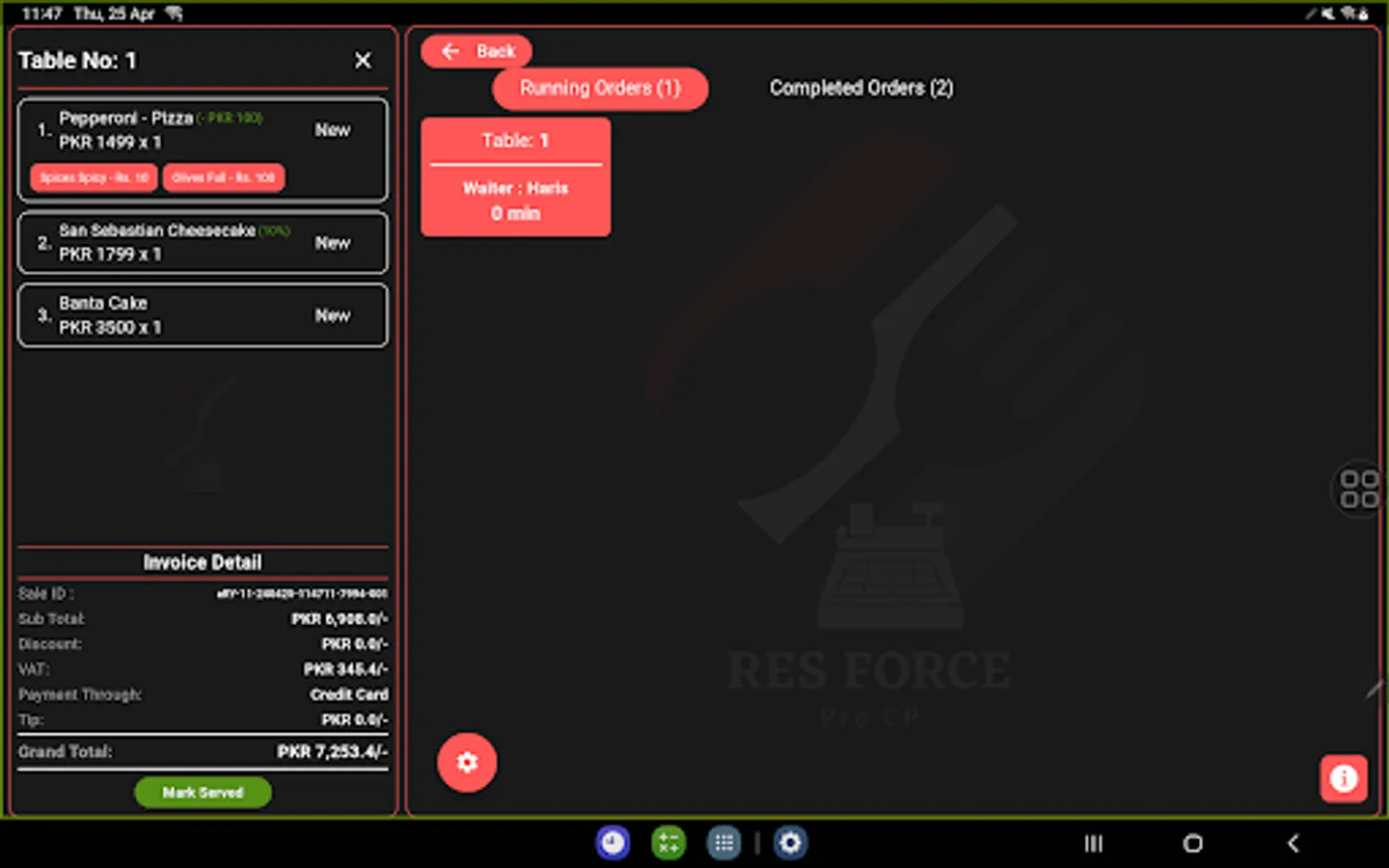Tap the 0 min timer on the table card
This screenshot has width=1389, height=868.
[x=515, y=213]
